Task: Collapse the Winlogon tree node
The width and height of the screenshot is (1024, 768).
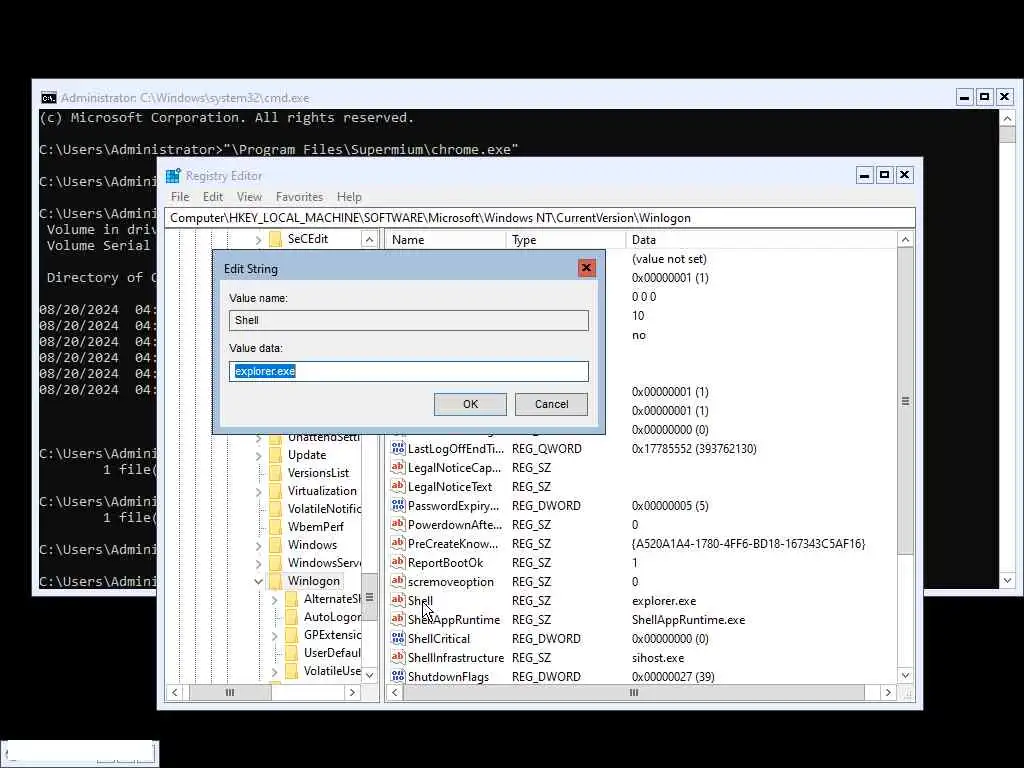Action: [x=259, y=581]
